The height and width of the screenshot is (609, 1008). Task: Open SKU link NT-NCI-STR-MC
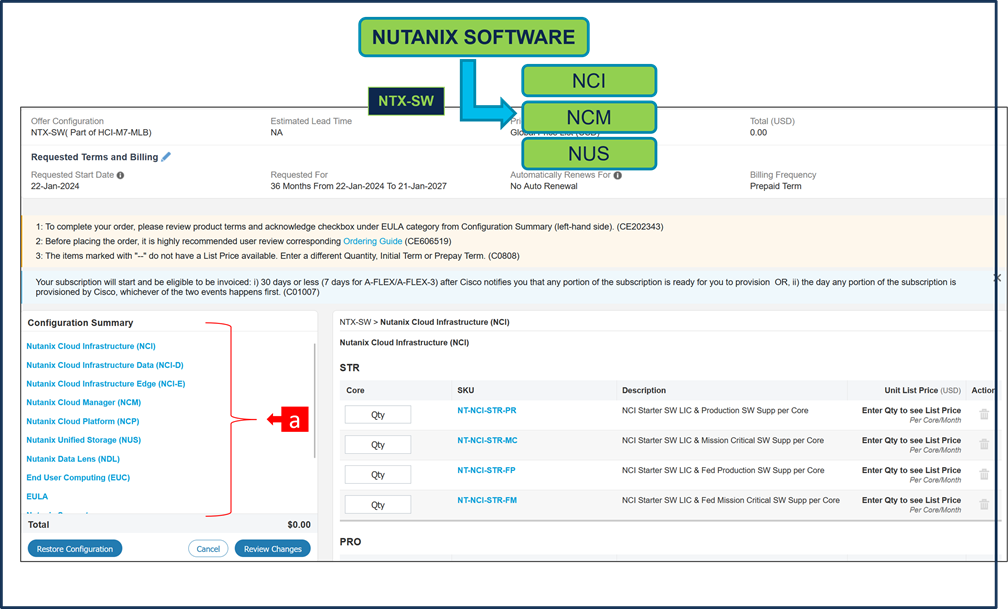pos(487,441)
